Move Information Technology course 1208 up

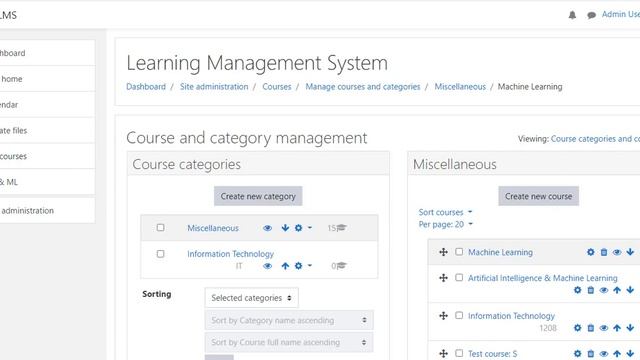click(617, 328)
